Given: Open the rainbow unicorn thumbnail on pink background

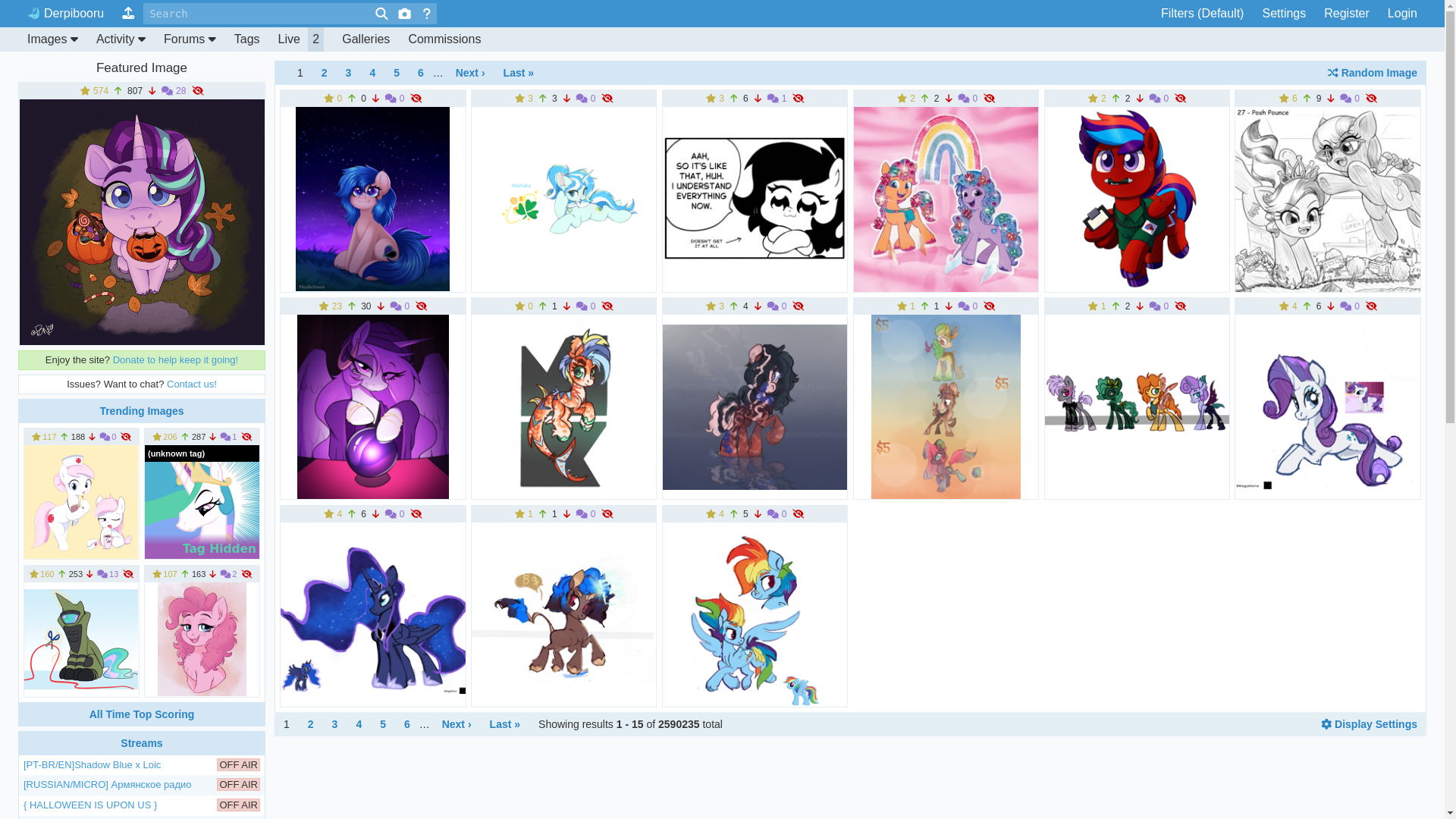Looking at the screenshot, I should tap(946, 199).
